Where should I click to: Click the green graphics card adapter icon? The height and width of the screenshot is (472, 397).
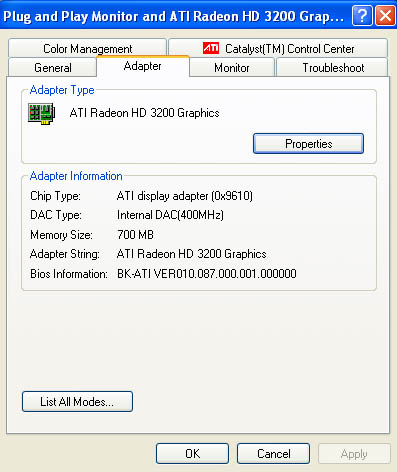click(42, 113)
